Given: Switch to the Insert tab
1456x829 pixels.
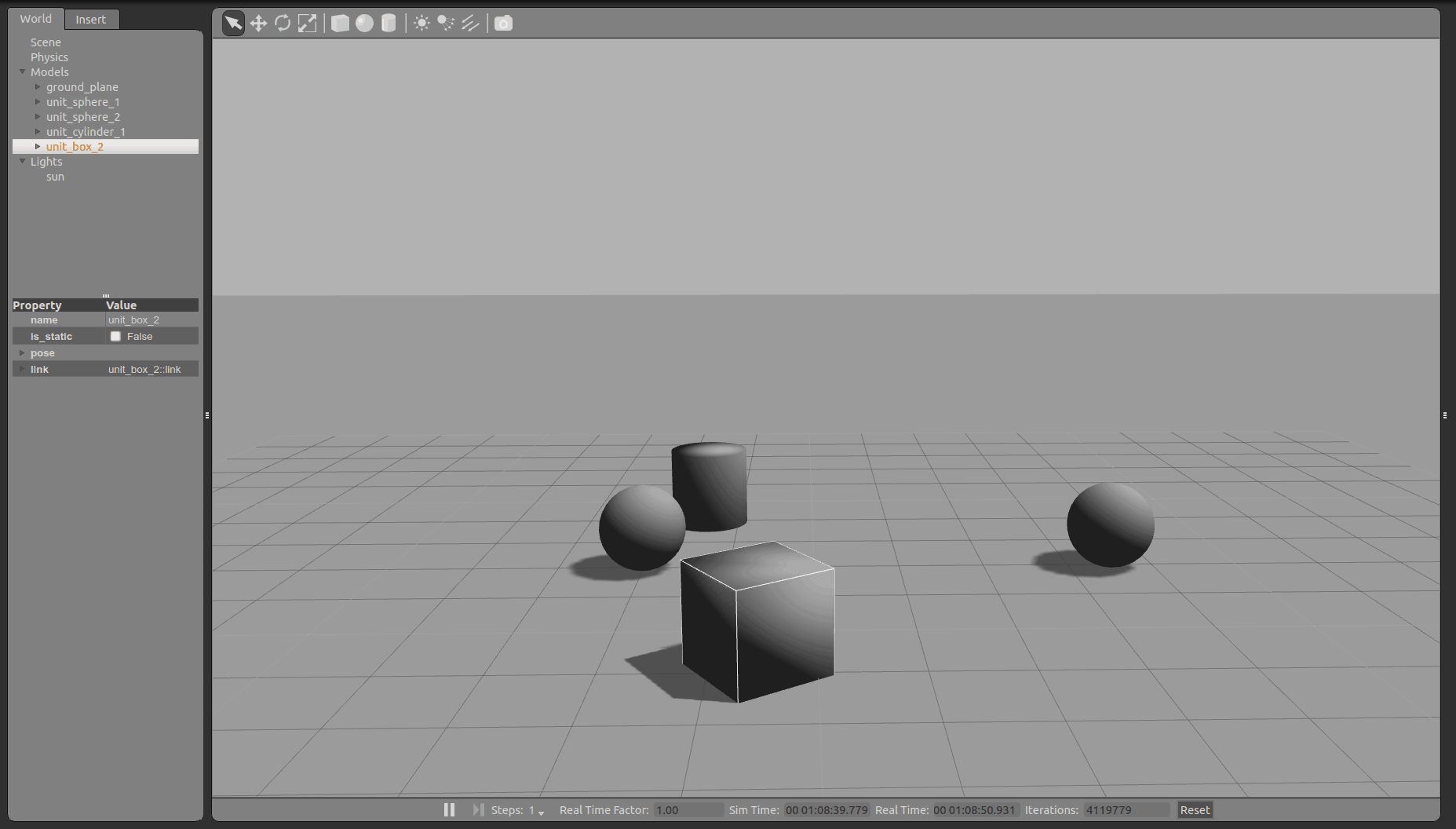Looking at the screenshot, I should click(91, 20).
